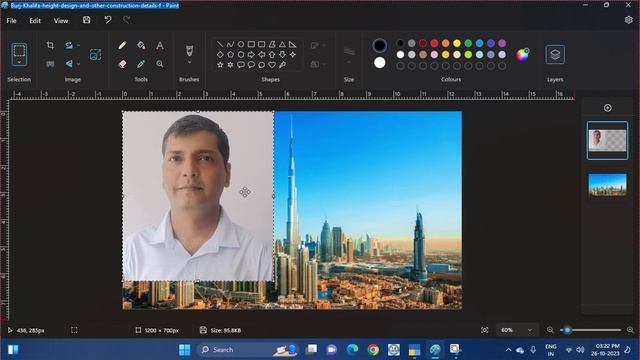The height and width of the screenshot is (360, 640).
Task: Select the Magnifier tool
Action: [x=160, y=64]
